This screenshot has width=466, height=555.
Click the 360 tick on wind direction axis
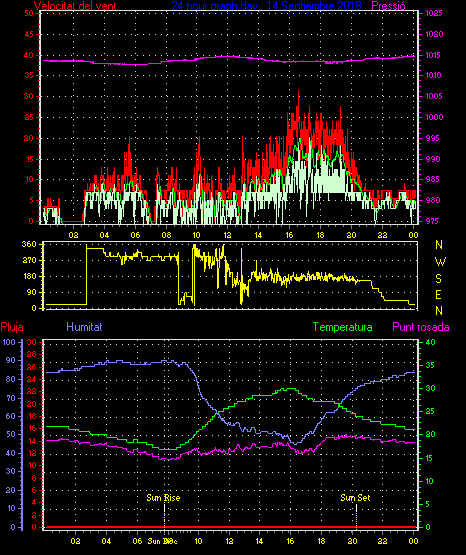(x=29, y=244)
